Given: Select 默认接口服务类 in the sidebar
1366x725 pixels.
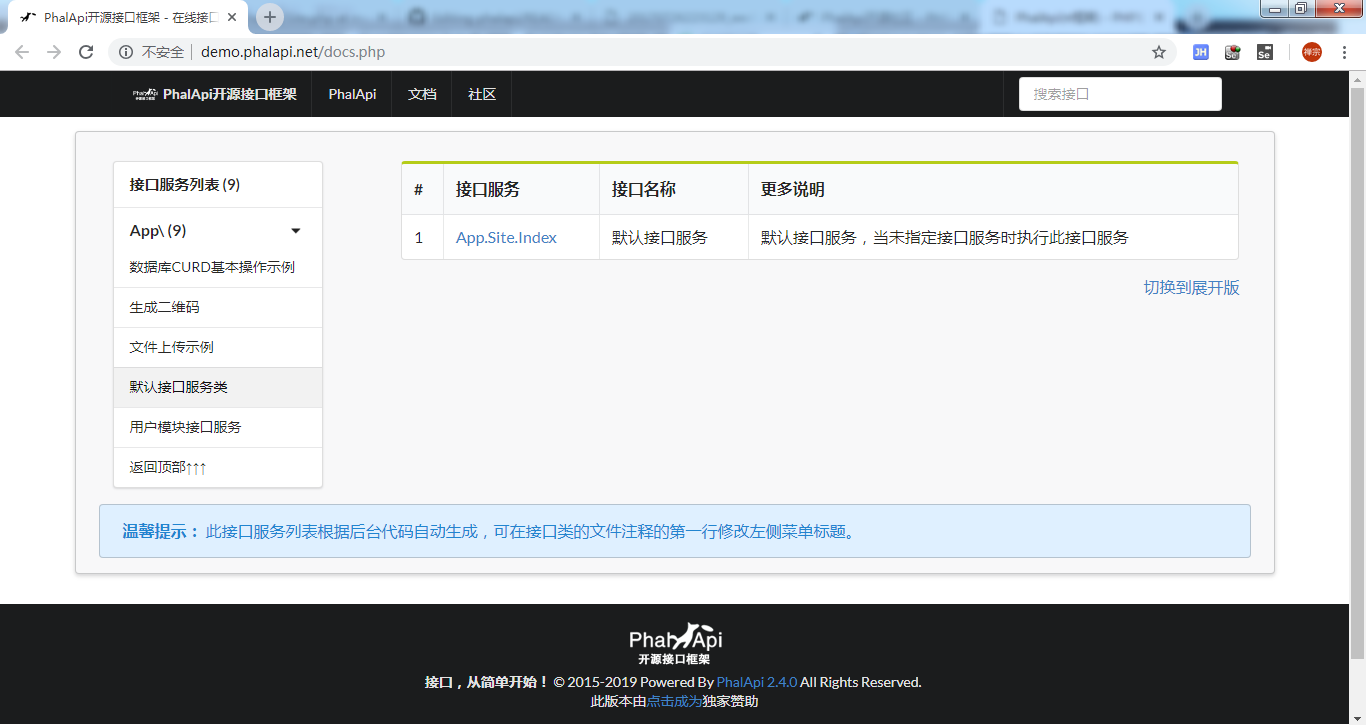Looking at the screenshot, I should (x=218, y=387).
